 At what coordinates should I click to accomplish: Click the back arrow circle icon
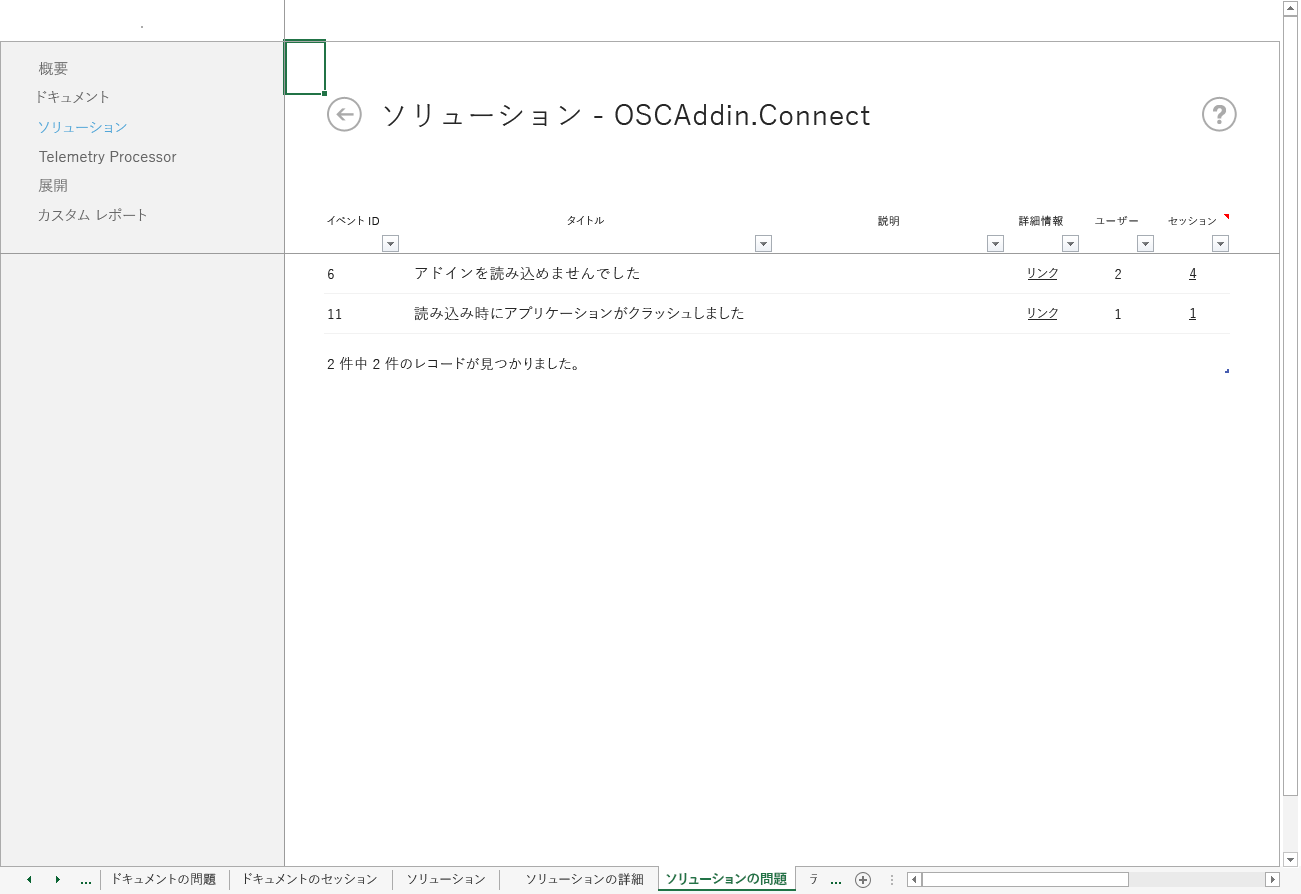pyautogui.click(x=344, y=114)
